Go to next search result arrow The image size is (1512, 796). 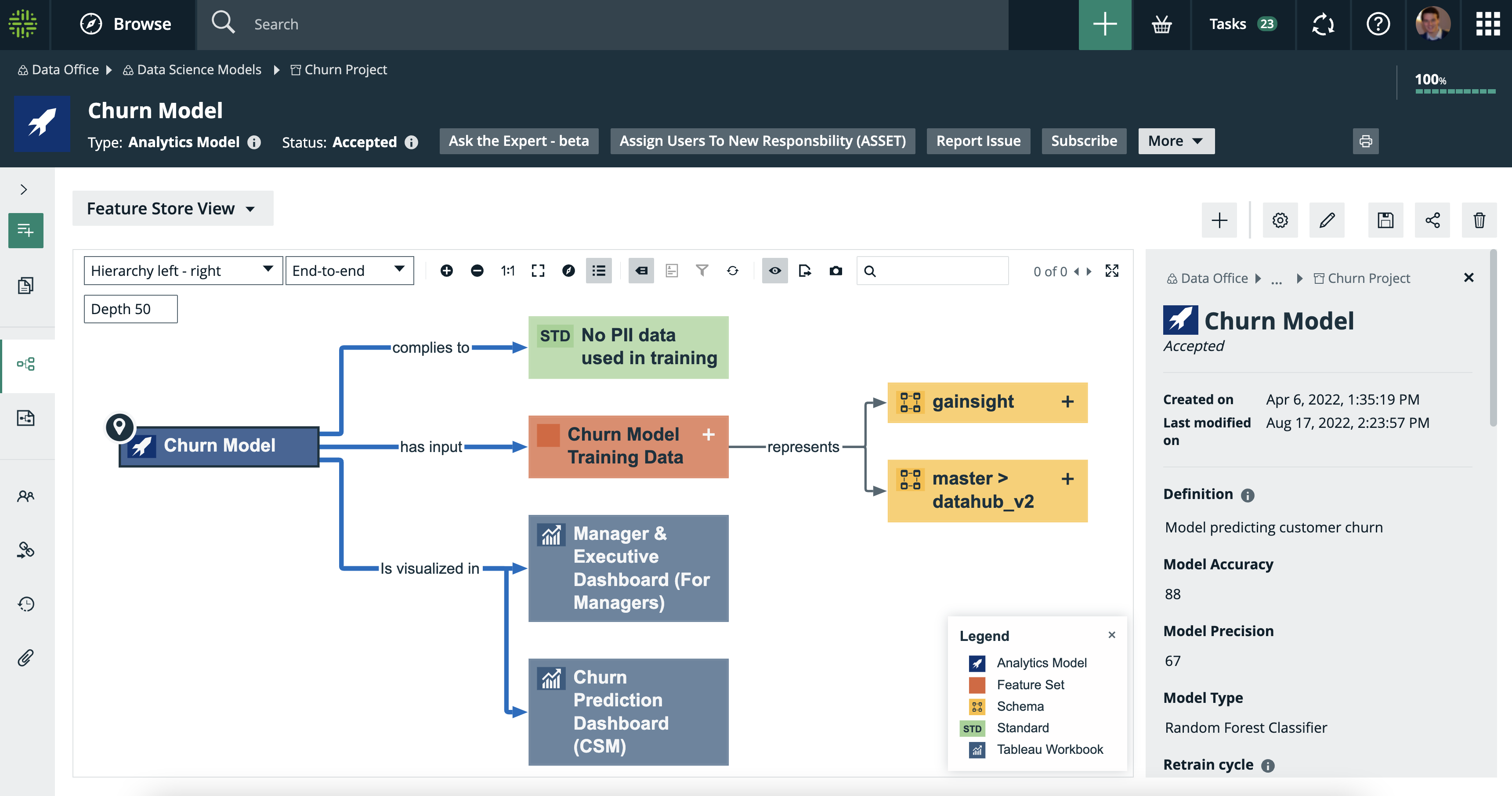[x=1089, y=271]
